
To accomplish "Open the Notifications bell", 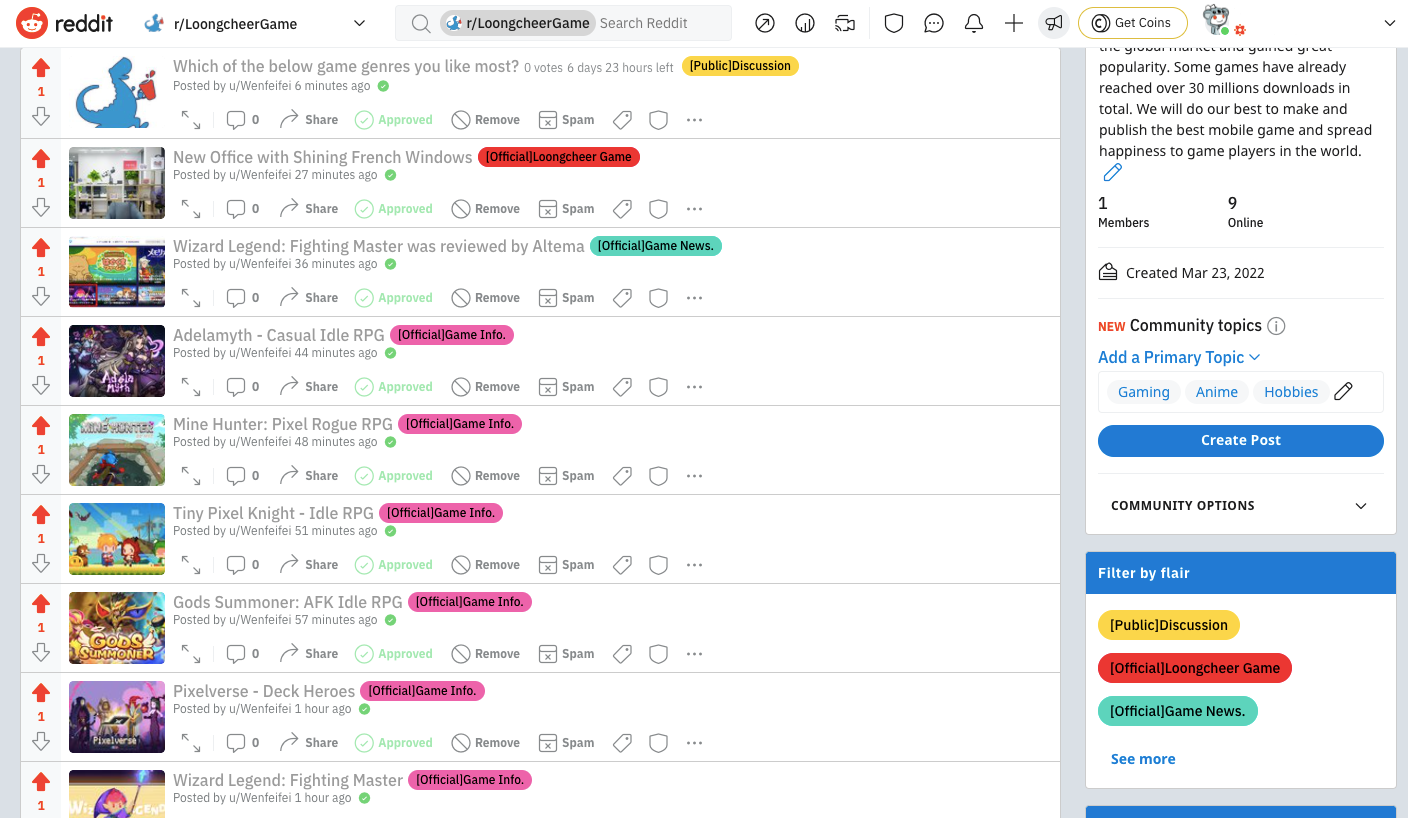I will pos(974,23).
